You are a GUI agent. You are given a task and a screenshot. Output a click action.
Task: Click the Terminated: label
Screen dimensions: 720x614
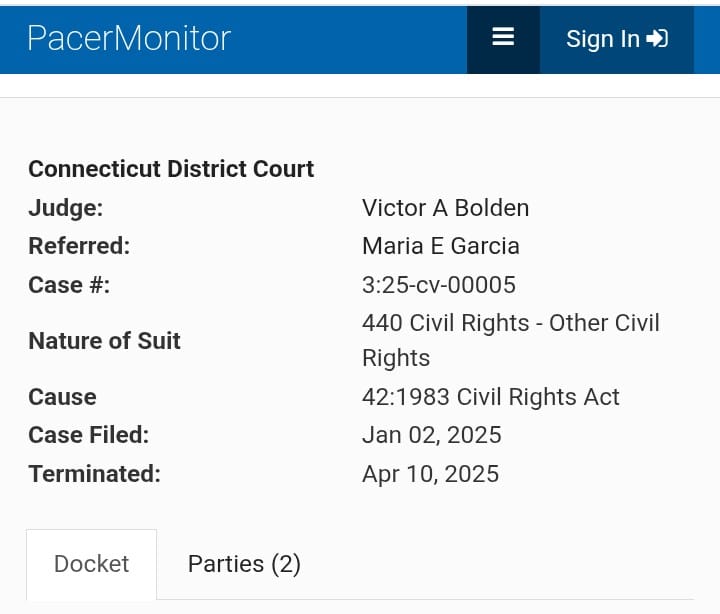pyautogui.click(x=95, y=474)
